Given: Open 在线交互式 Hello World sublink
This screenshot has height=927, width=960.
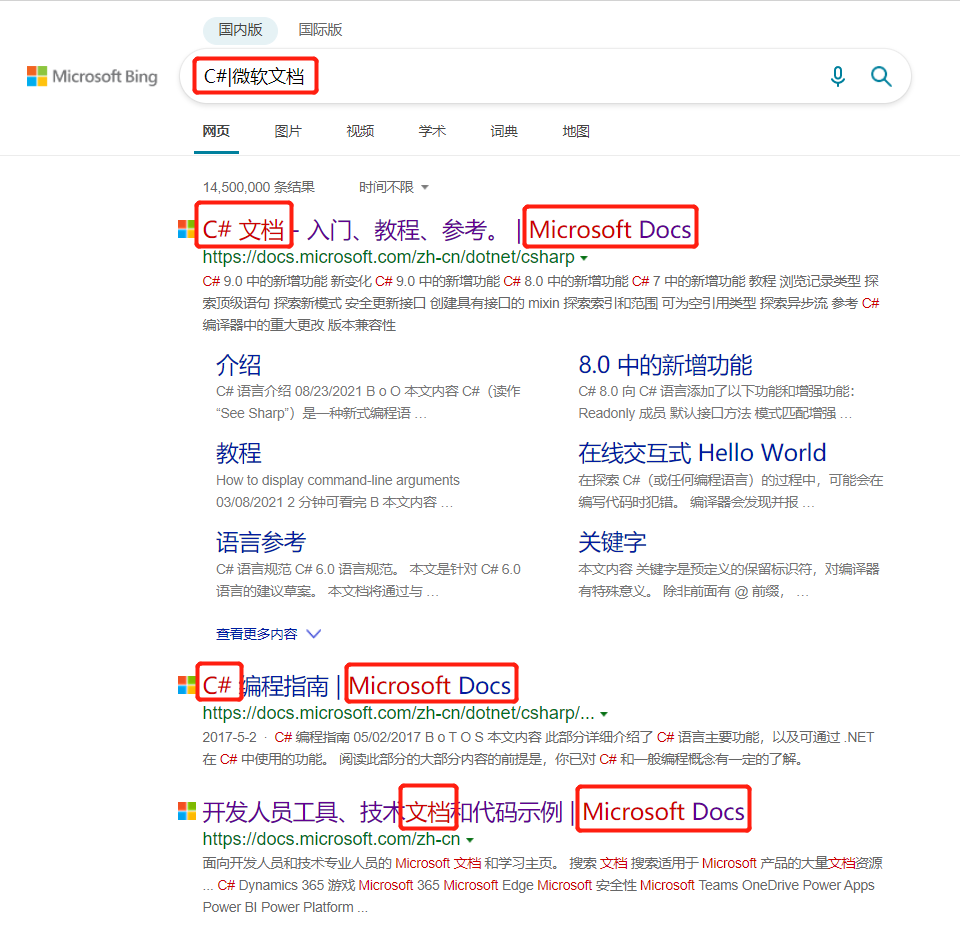Looking at the screenshot, I should (702, 453).
